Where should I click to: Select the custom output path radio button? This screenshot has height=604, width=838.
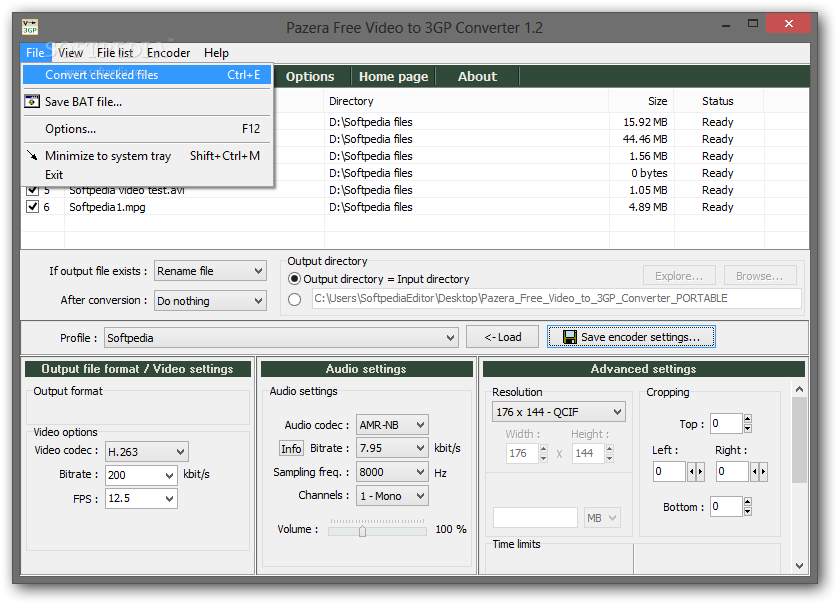tap(294, 299)
